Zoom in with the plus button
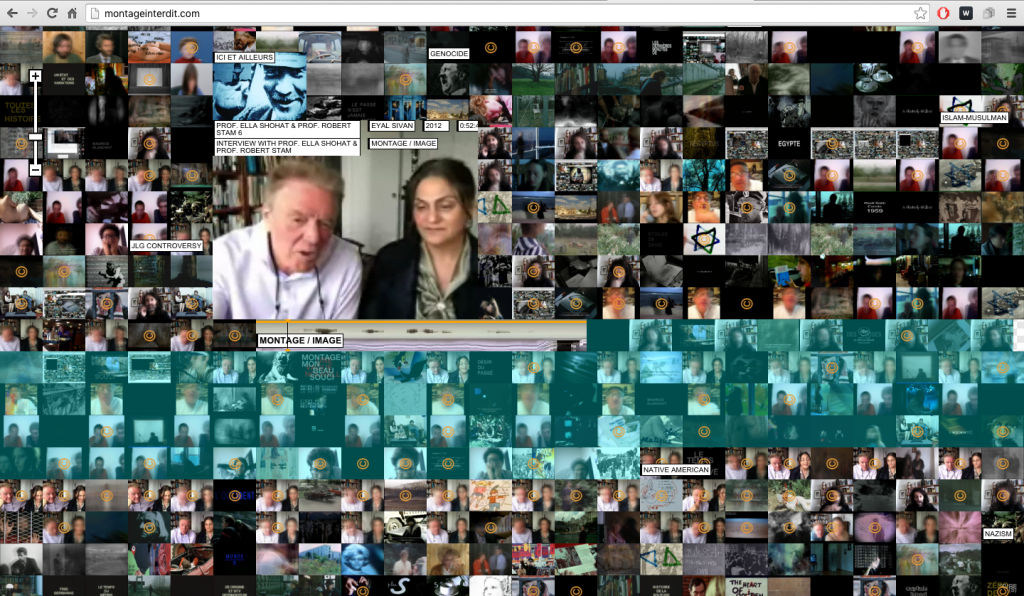This screenshot has height=596, width=1024. pos(35,76)
